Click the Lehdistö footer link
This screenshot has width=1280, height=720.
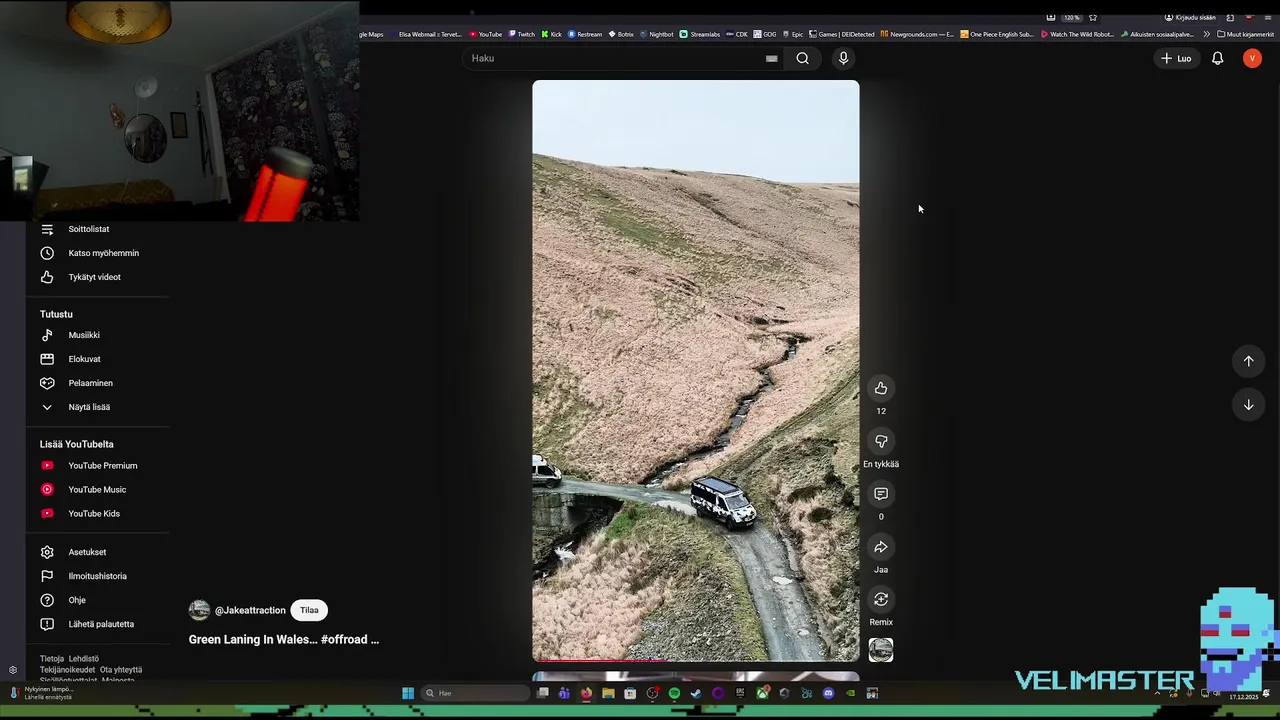coord(84,659)
